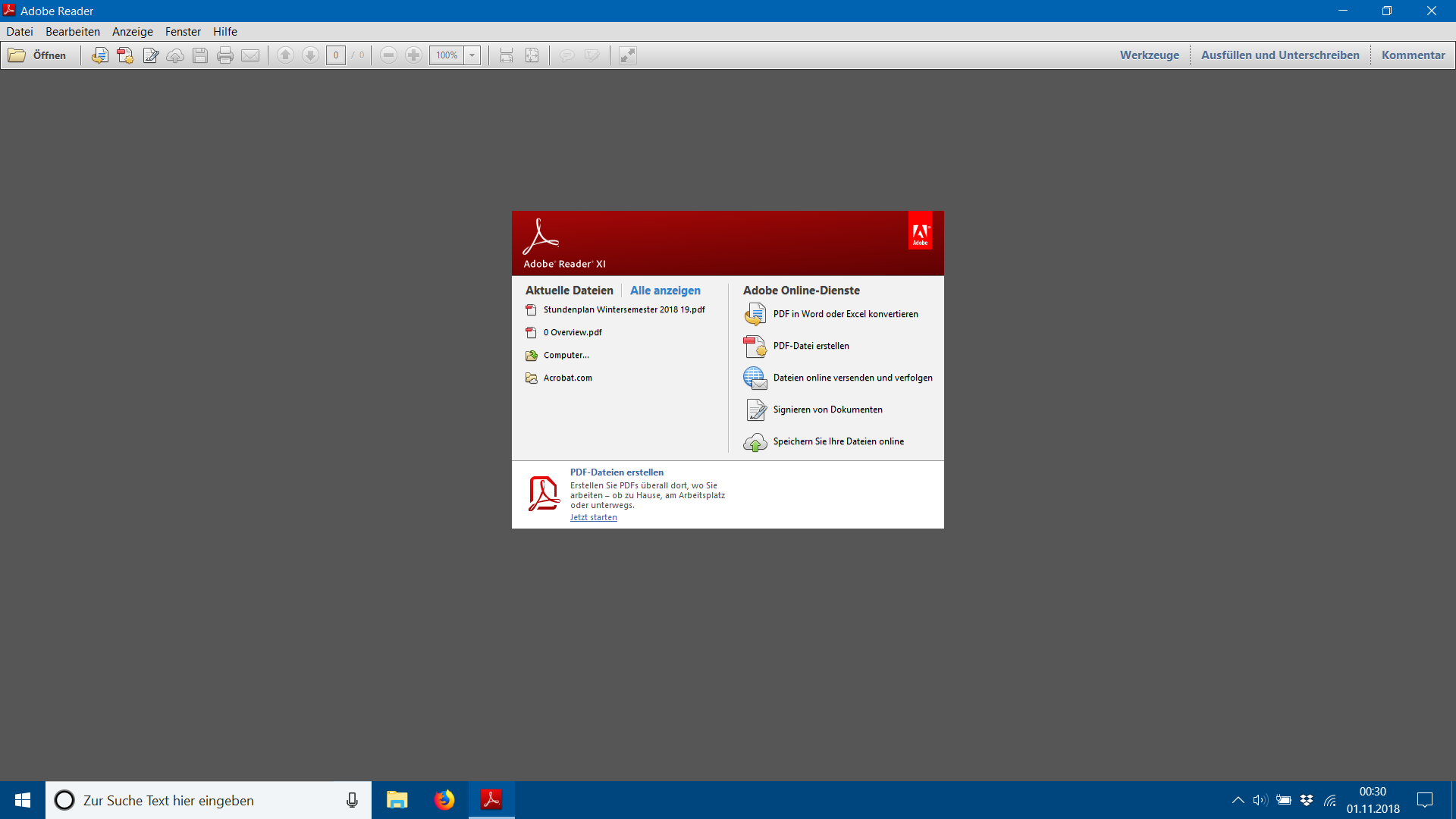Click the Jetzt starten link
Screen dimensions: 1456x819
[593, 517]
